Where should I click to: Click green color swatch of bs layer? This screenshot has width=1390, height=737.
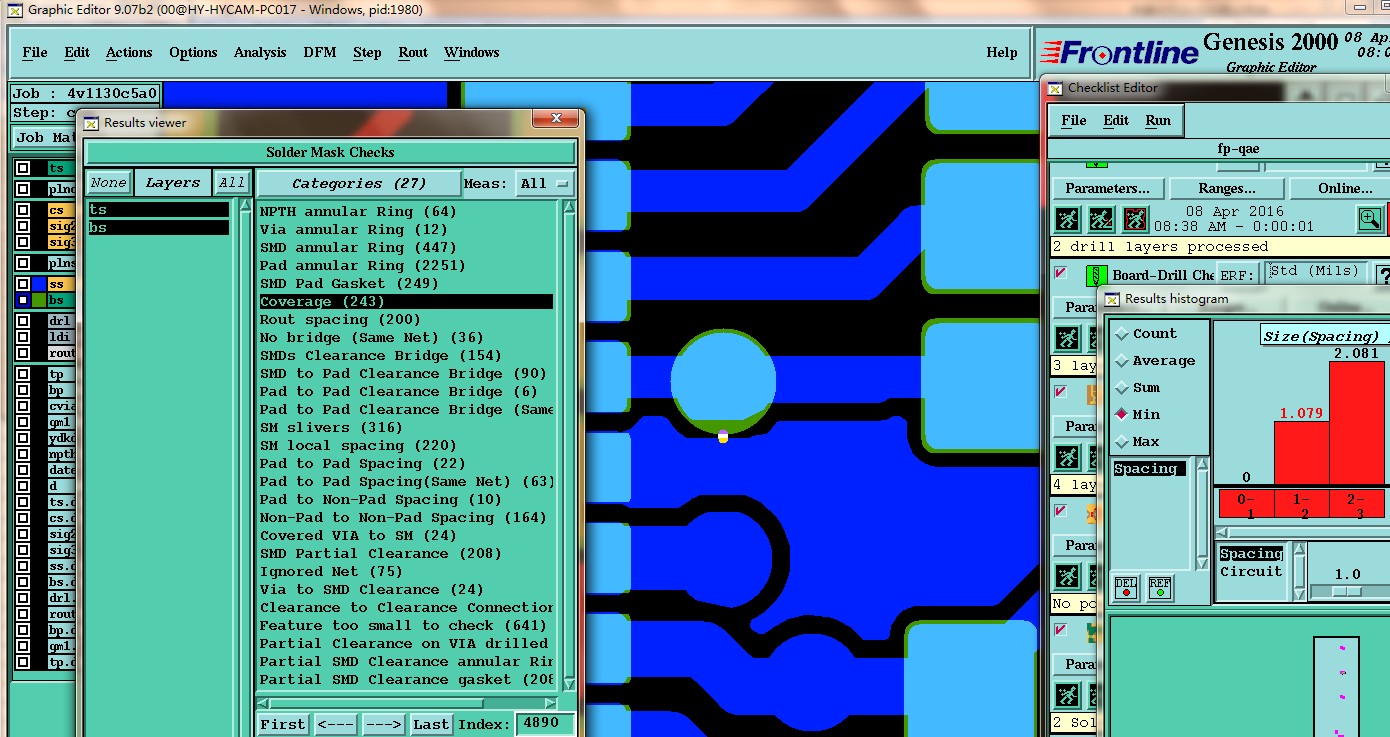(x=40, y=300)
